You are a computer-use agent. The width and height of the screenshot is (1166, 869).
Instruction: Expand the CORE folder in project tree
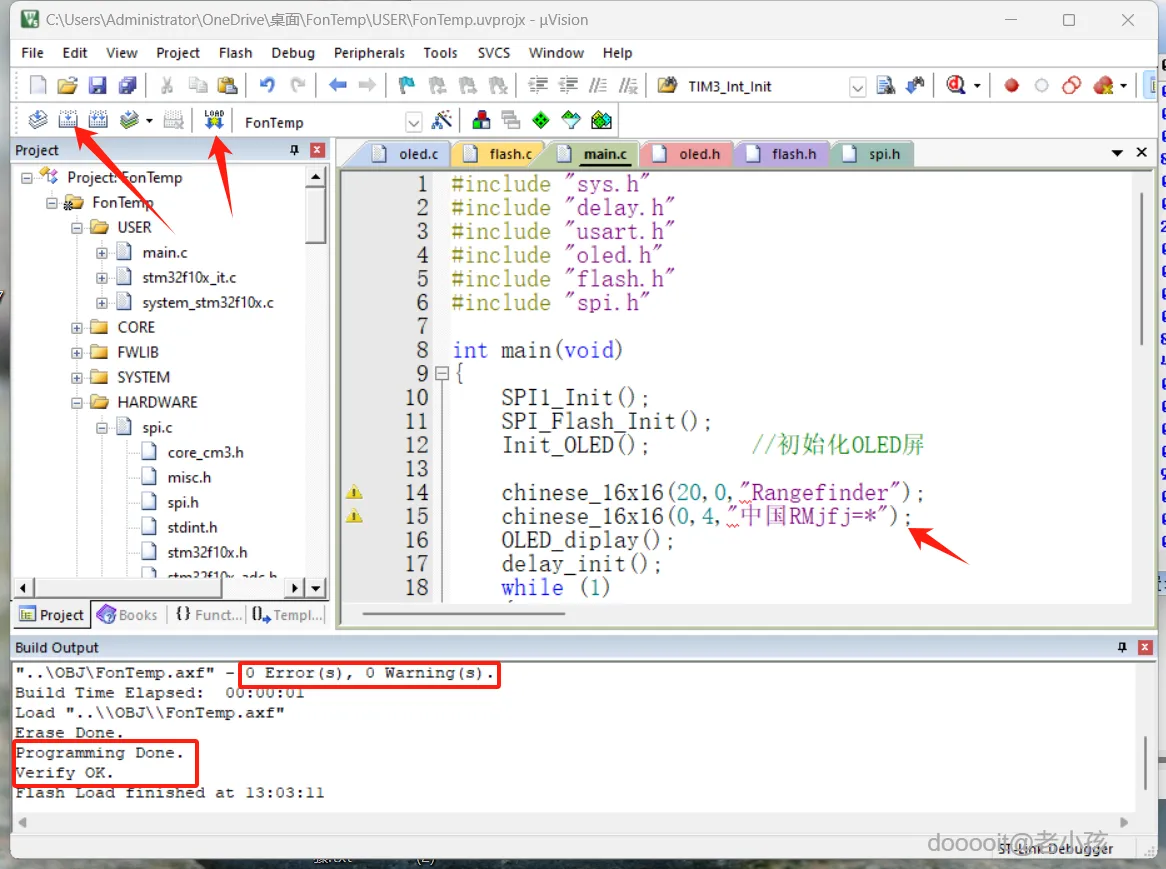(x=77, y=327)
